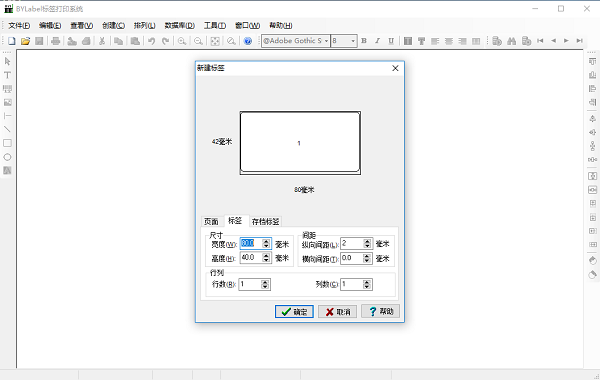Switch to the 存档标签 tab

[266, 222]
